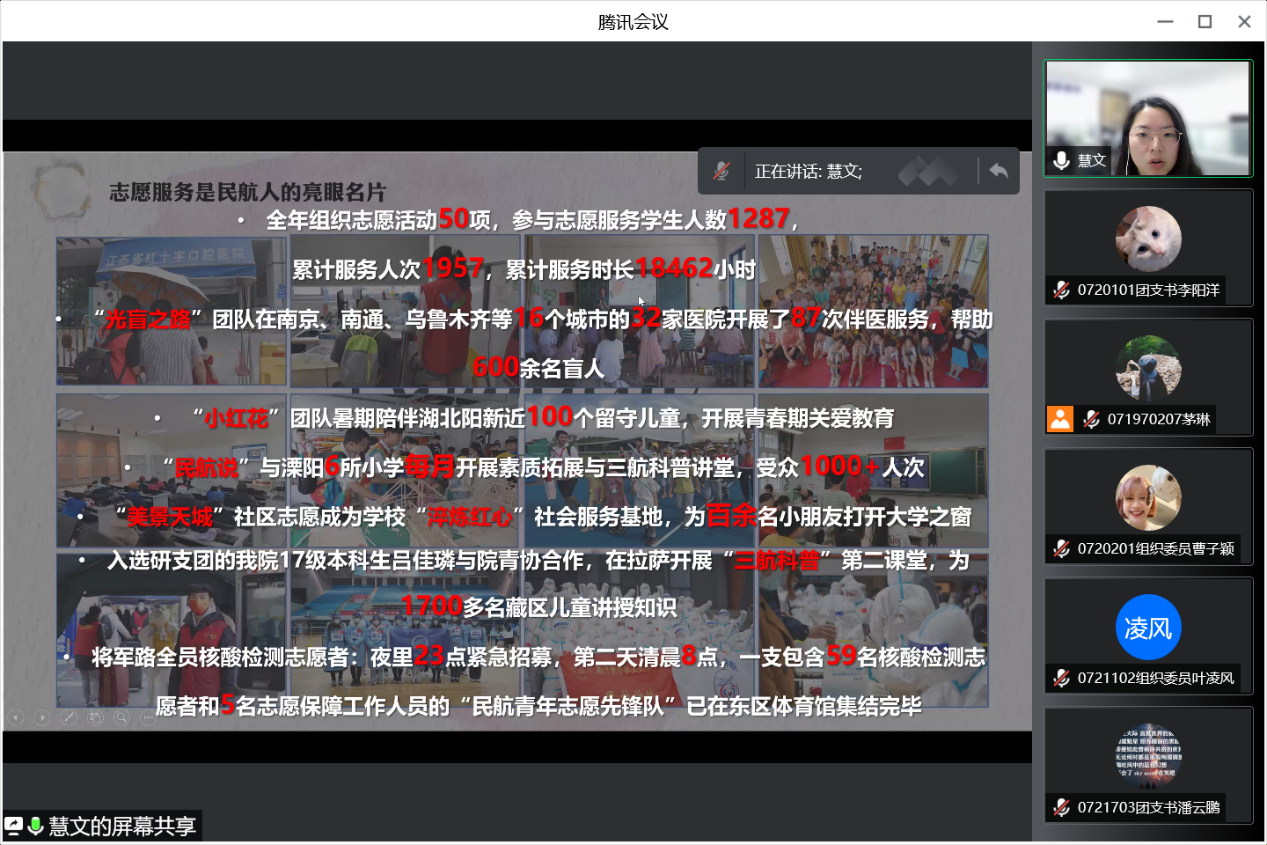Image resolution: width=1267 pixels, height=845 pixels.
Task: Go to the previous slide using arrow control
Action: click(x=16, y=717)
